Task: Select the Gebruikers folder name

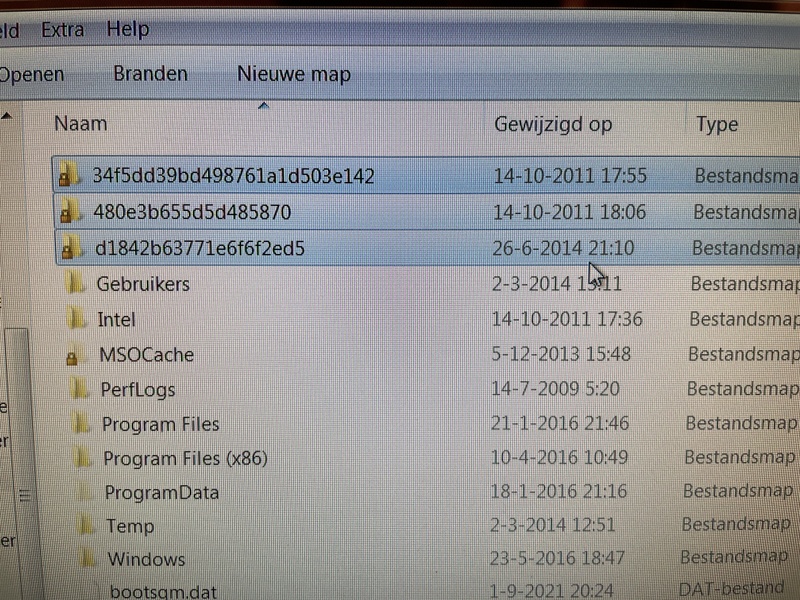Action: (x=143, y=284)
